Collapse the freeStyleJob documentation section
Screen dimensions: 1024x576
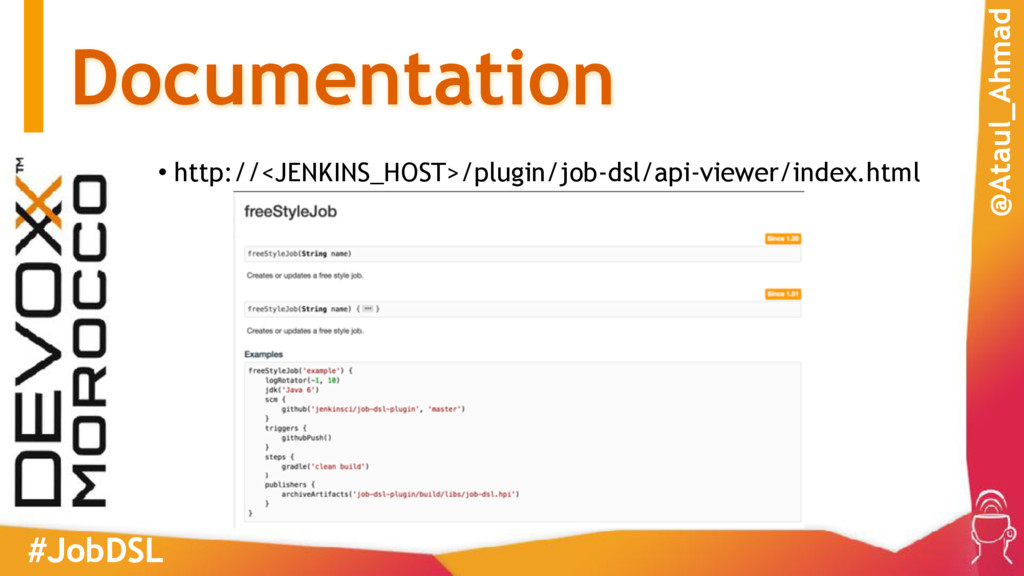[x=291, y=211]
